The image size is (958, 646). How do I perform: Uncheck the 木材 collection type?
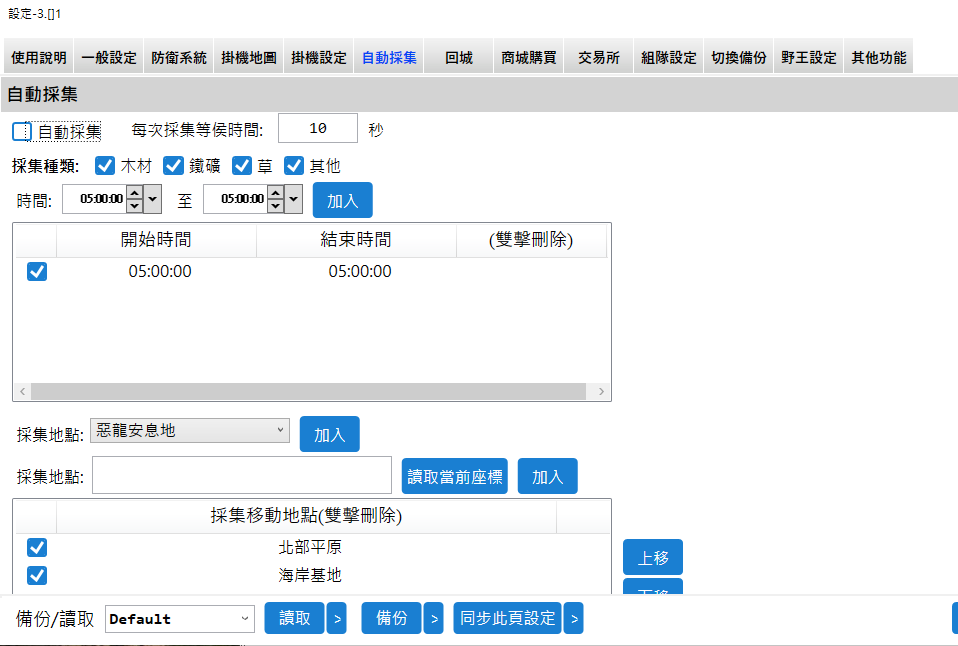pyautogui.click(x=105, y=166)
